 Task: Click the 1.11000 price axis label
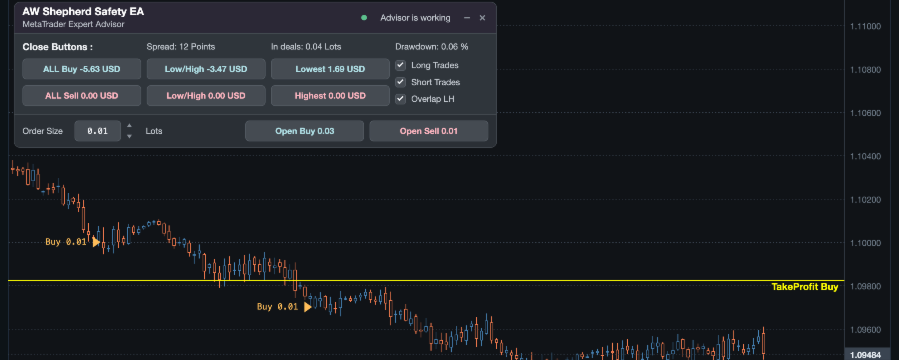tap(865, 26)
